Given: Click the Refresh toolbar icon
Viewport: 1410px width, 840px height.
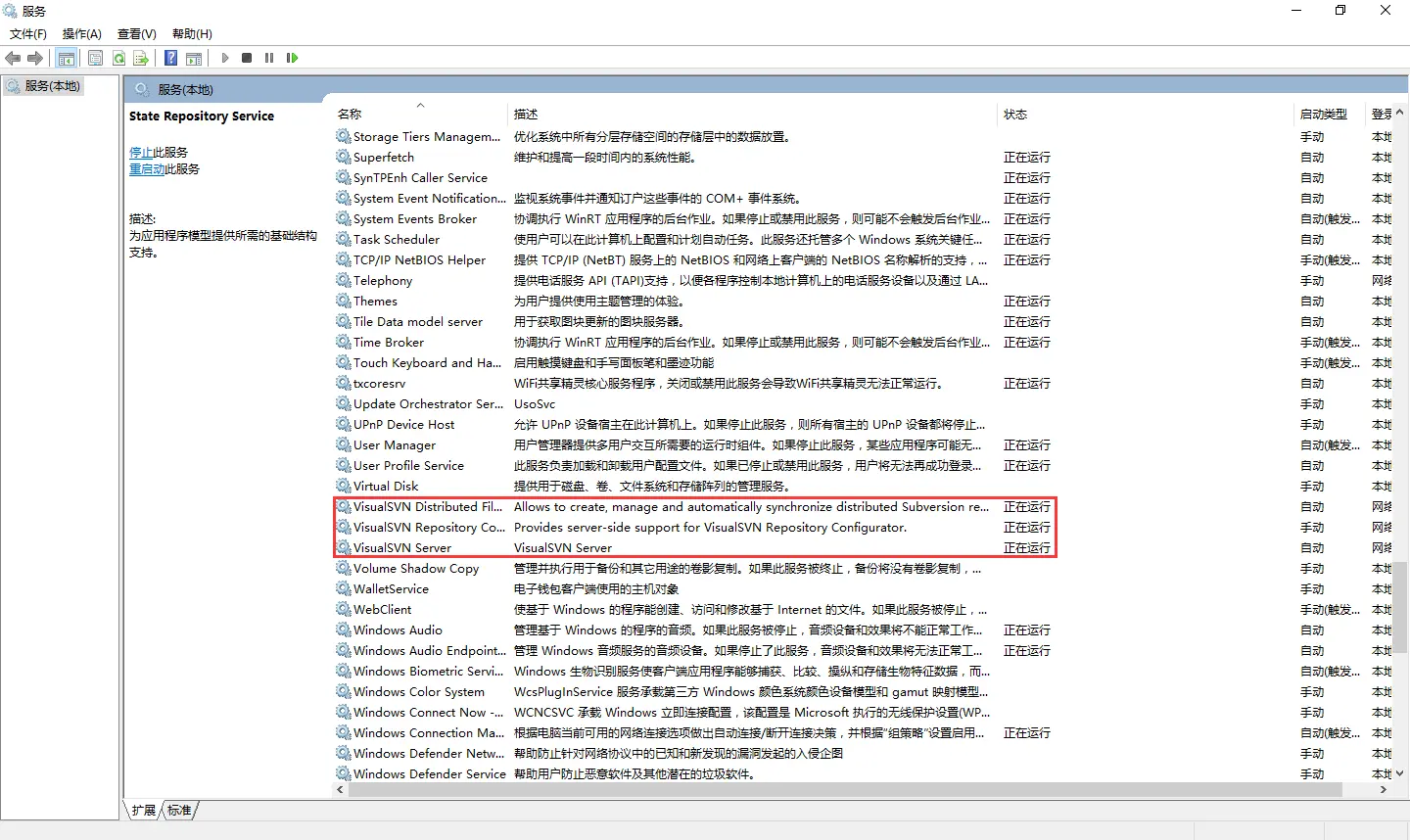Looking at the screenshot, I should [x=118, y=58].
